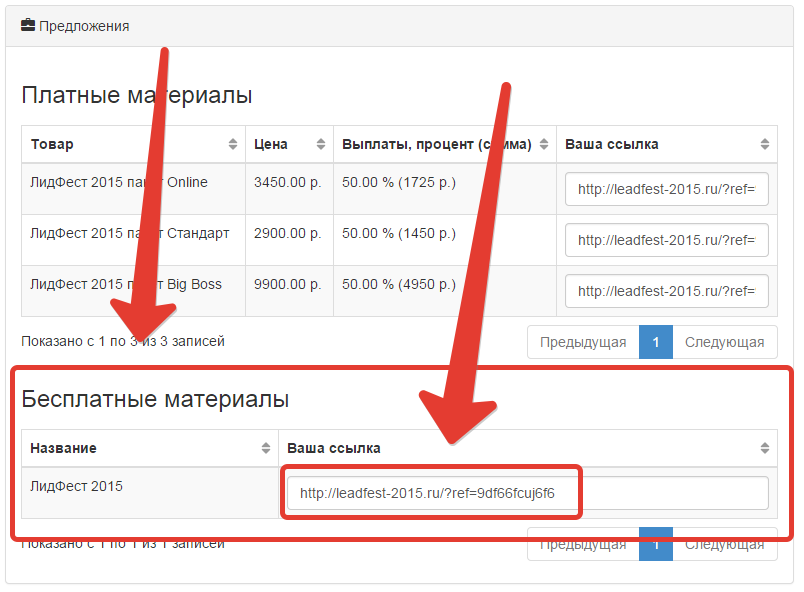Focus the referral link field for Big Boss package

click(x=667, y=291)
